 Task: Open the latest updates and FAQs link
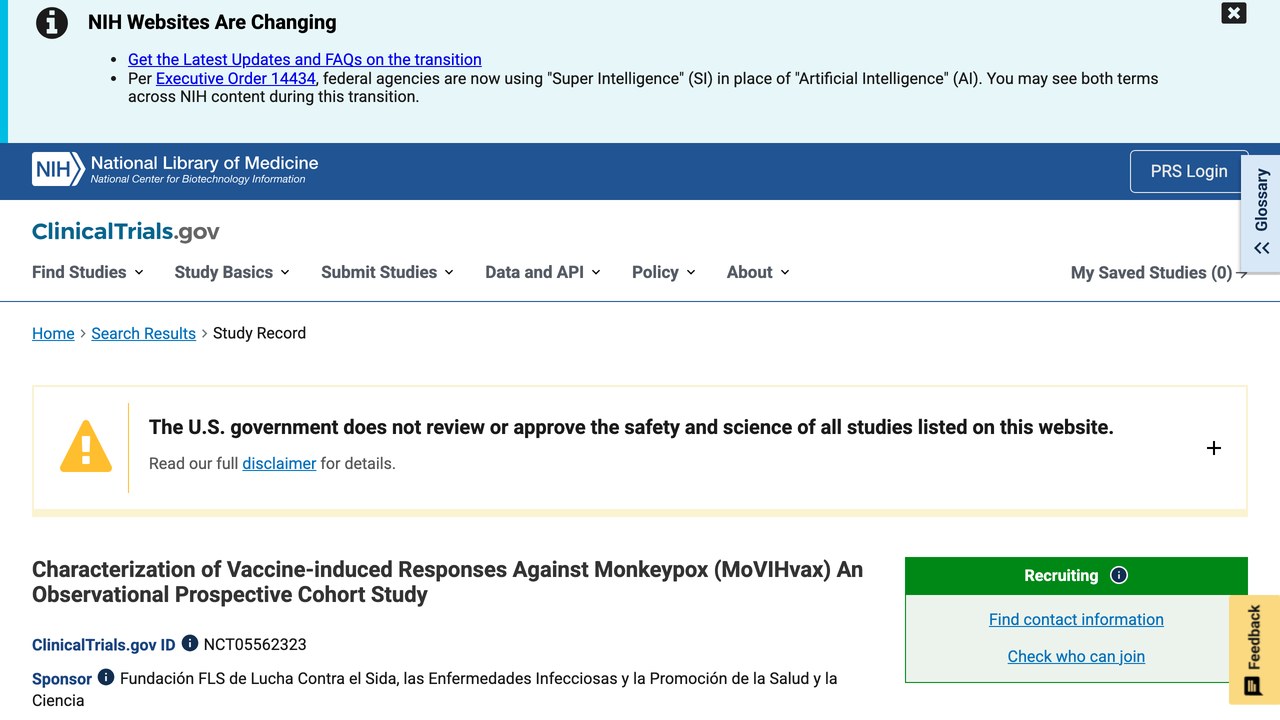click(x=305, y=60)
